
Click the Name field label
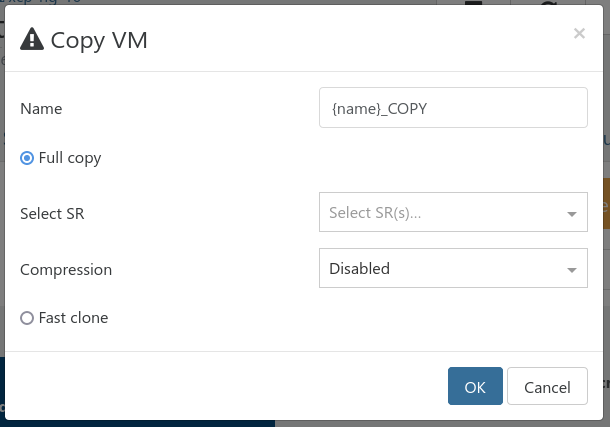(x=41, y=109)
